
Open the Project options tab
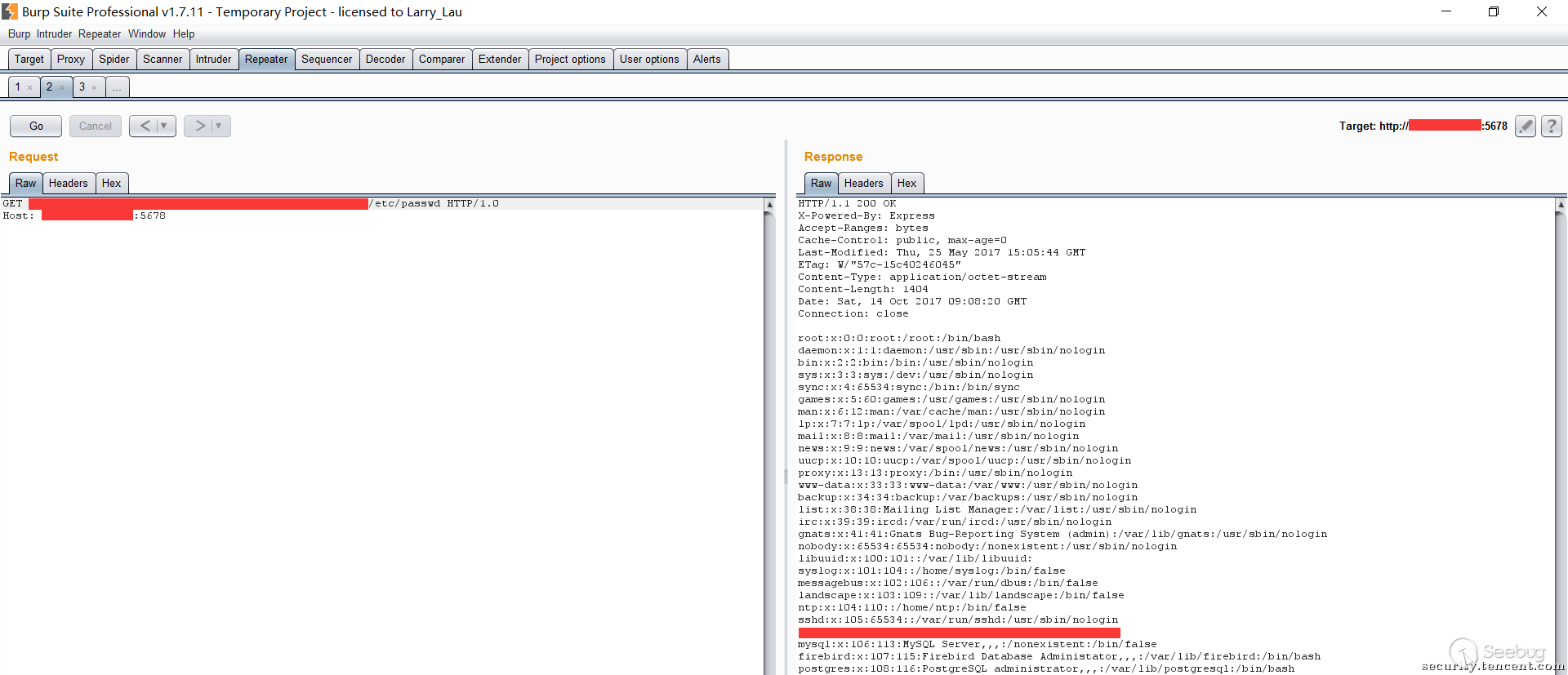tap(570, 59)
